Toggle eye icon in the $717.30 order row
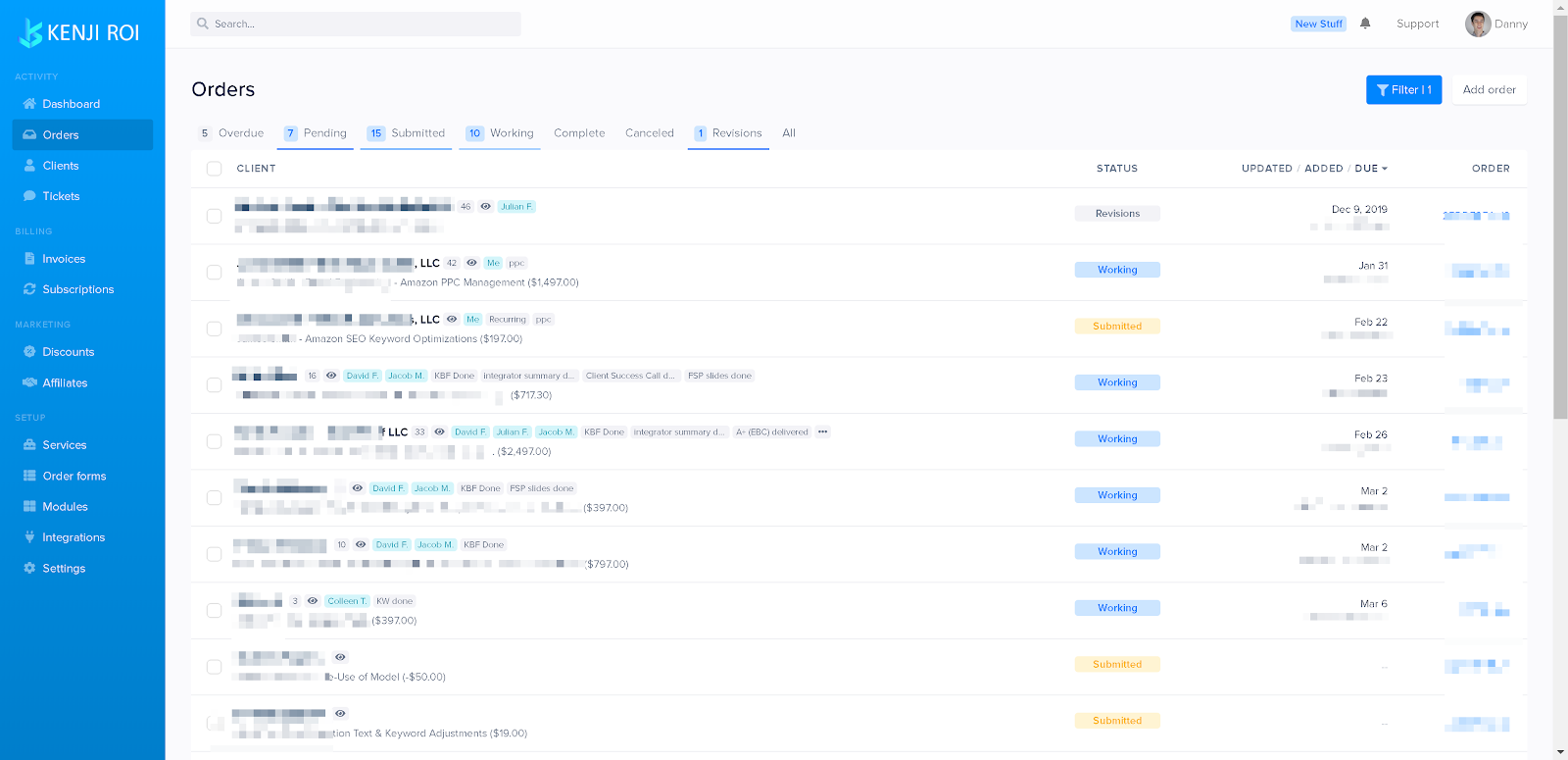The height and width of the screenshot is (760, 1568). tap(331, 376)
